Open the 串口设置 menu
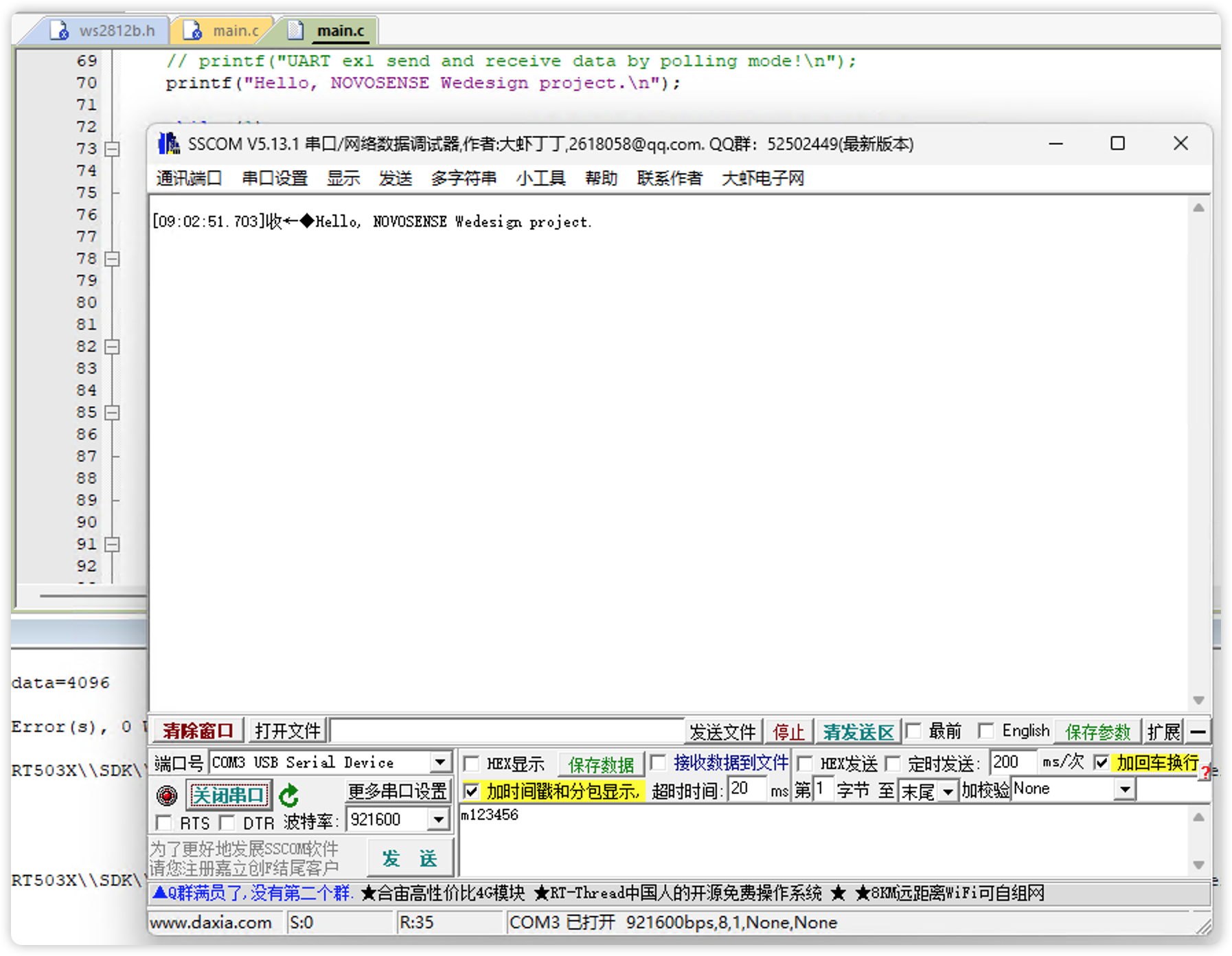The height and width of the screenshot is (956, 1232). (x=275, y=179)
